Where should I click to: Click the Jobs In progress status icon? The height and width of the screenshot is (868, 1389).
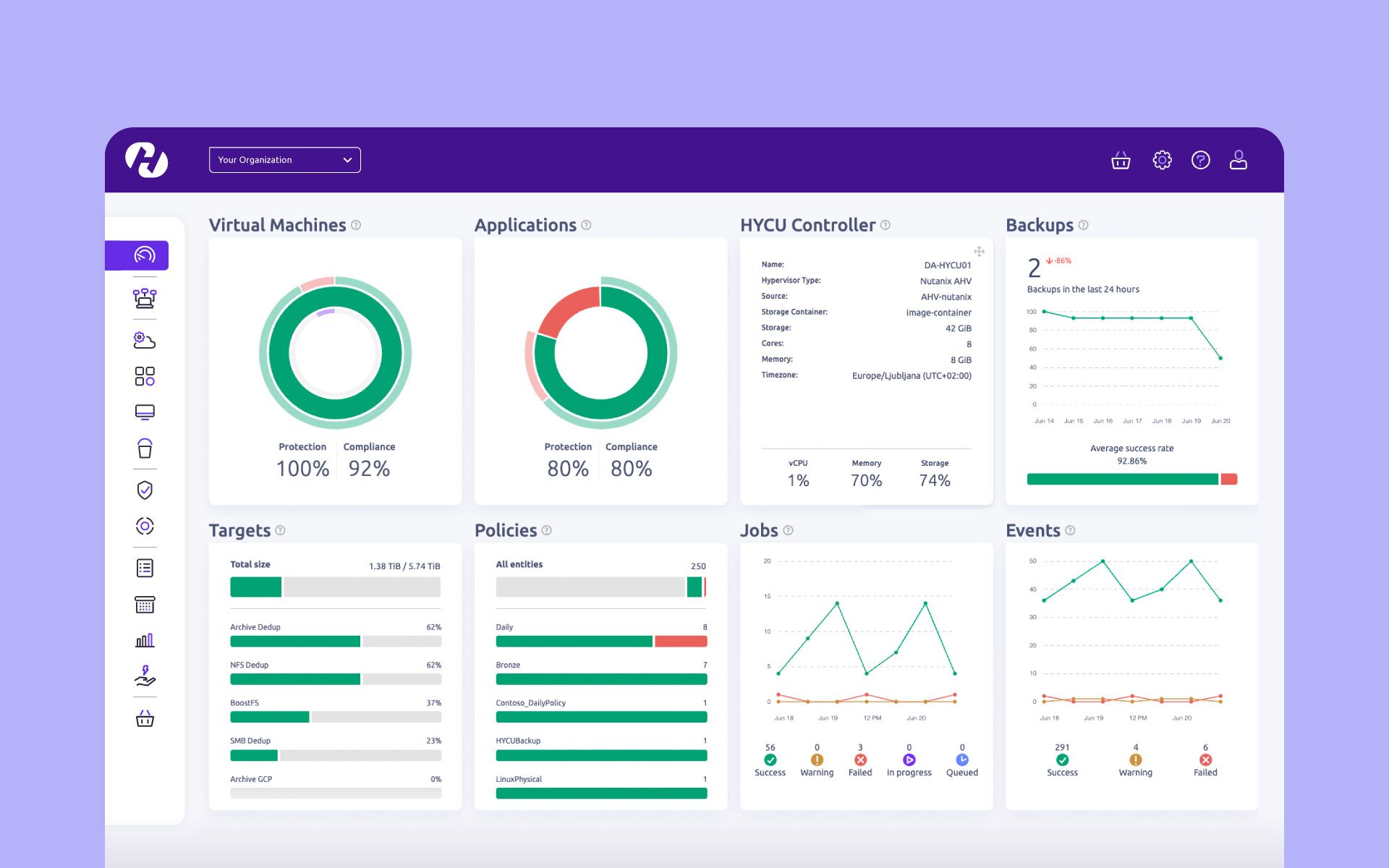pos(909,759)
